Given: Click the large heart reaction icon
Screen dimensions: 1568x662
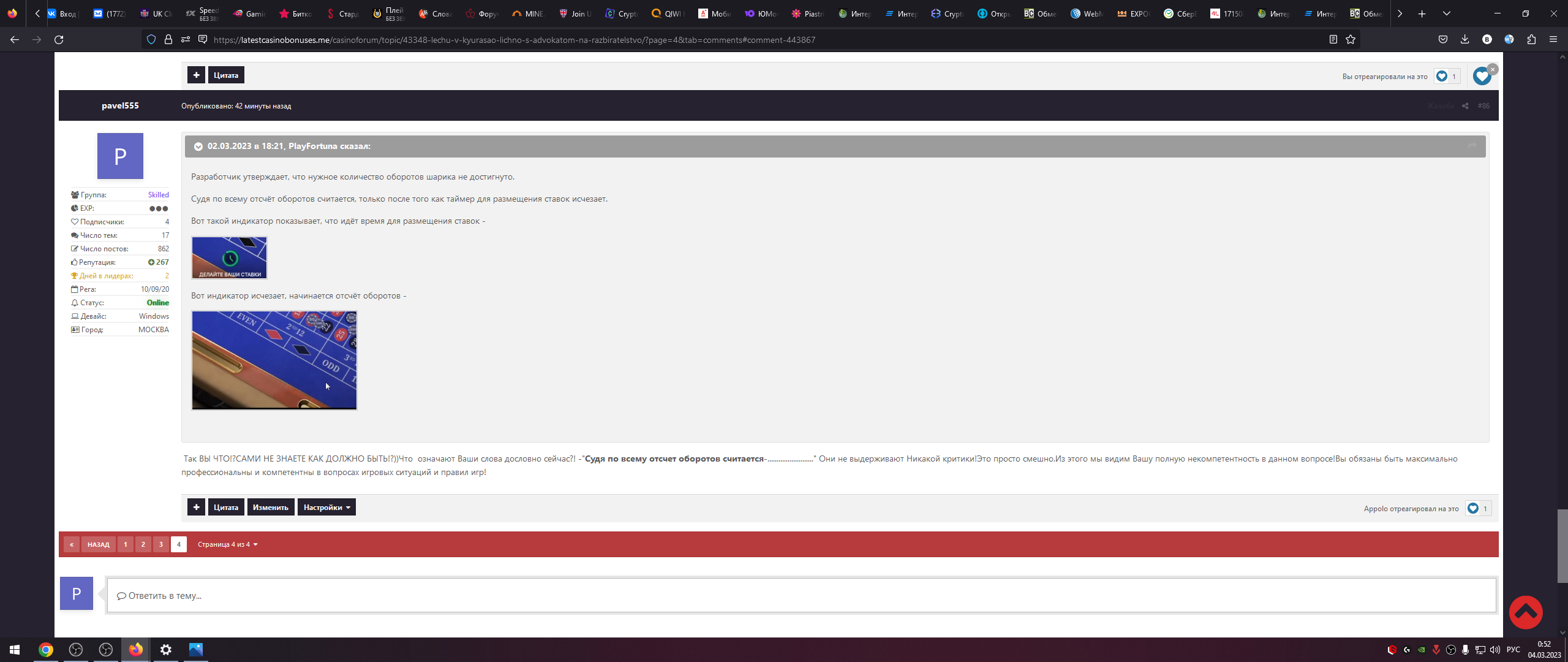Looking at the screenshot, I should (x=1482, y=76).
